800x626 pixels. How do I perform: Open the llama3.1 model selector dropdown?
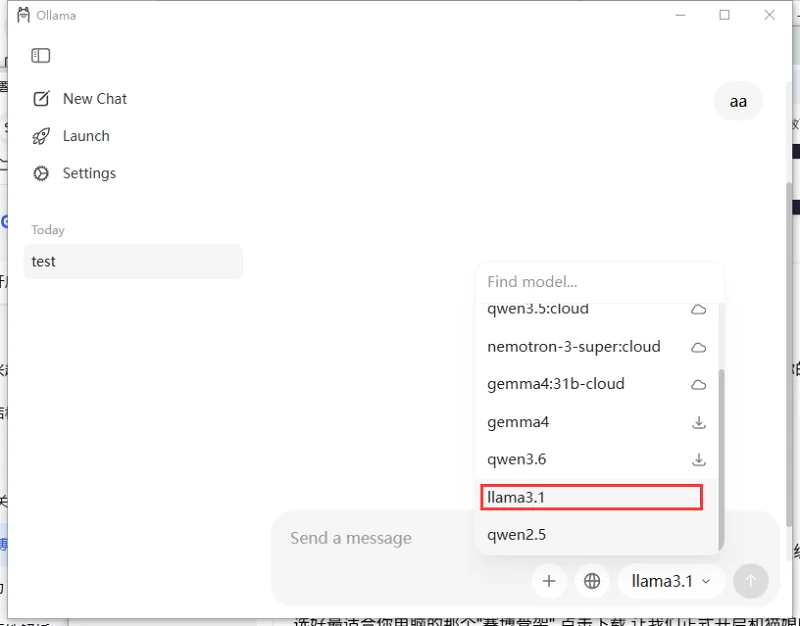coord(671,581)
